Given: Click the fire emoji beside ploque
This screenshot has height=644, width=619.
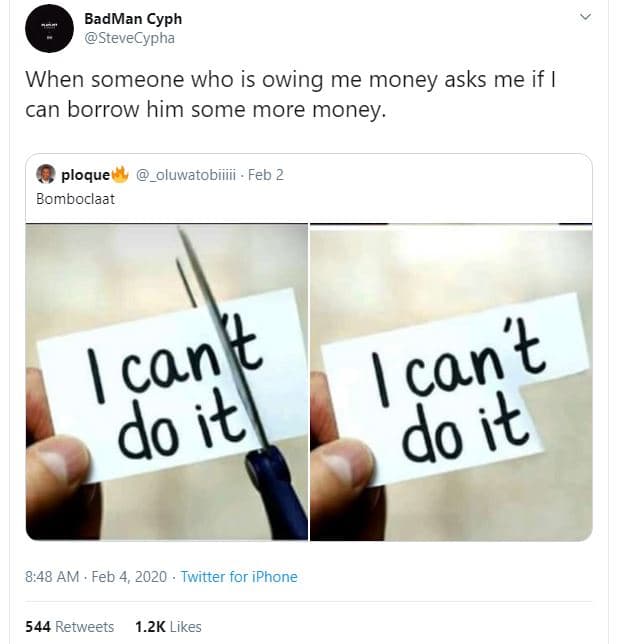Looking at the screenshot, I should click(121, 174).
